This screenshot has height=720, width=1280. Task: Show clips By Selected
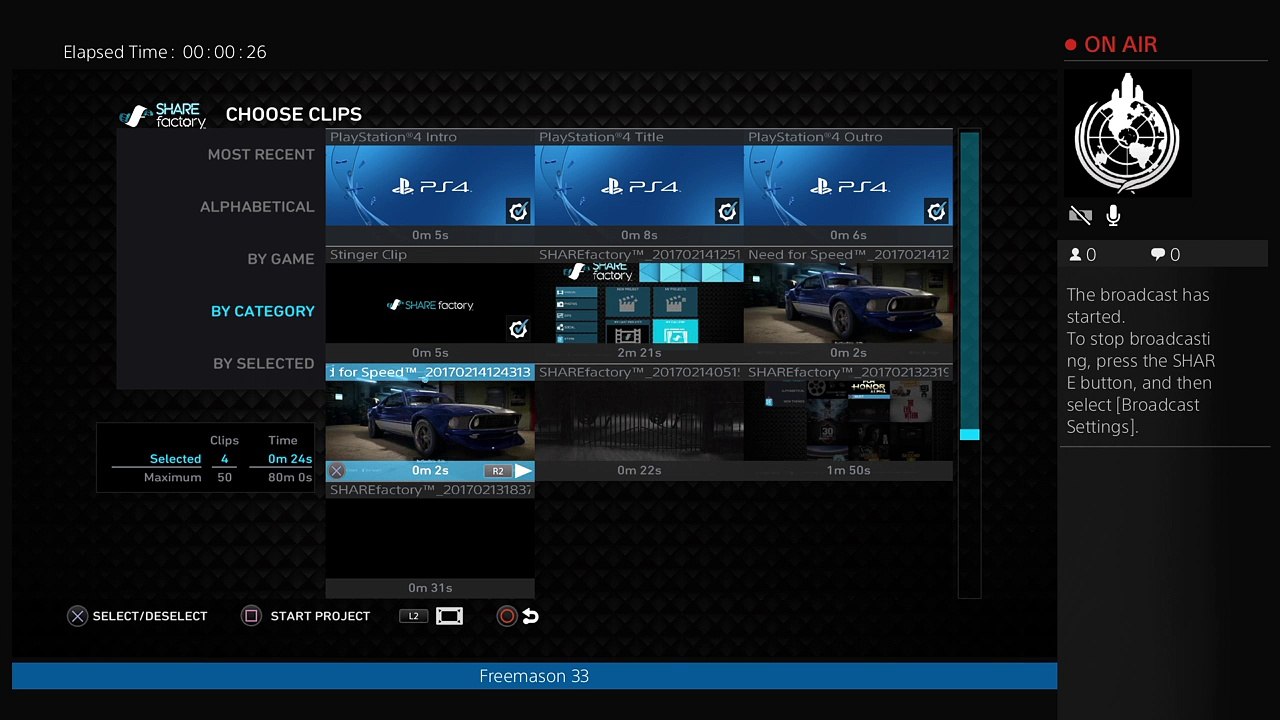(264, 363)
